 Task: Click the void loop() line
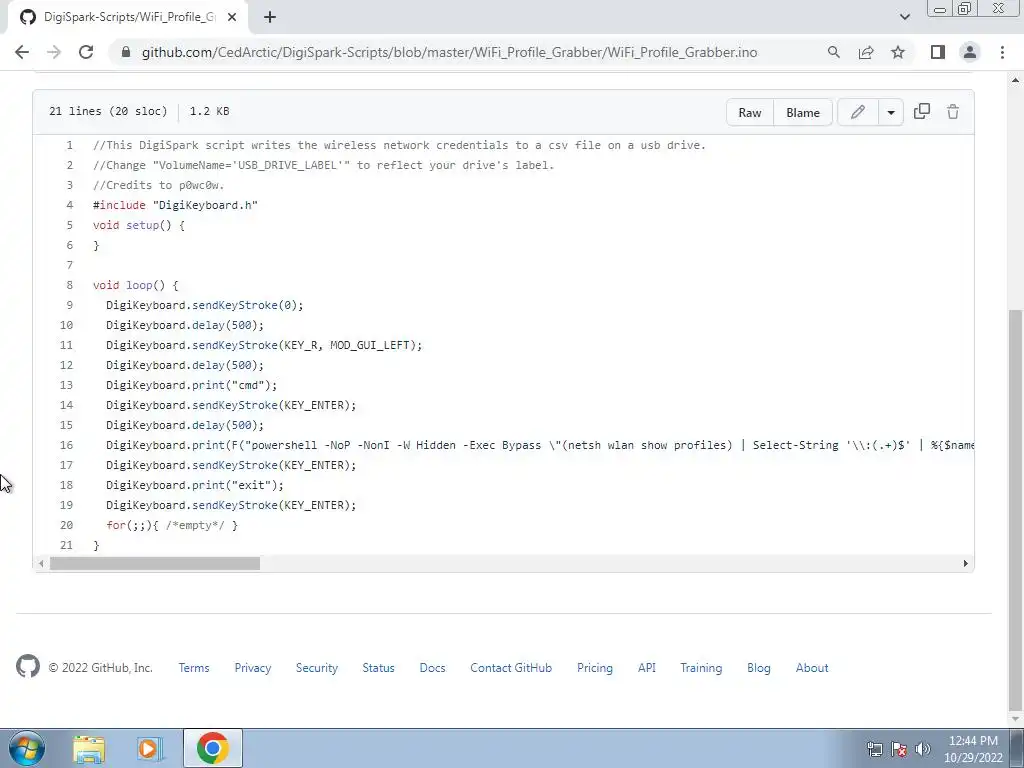point(135,285)
